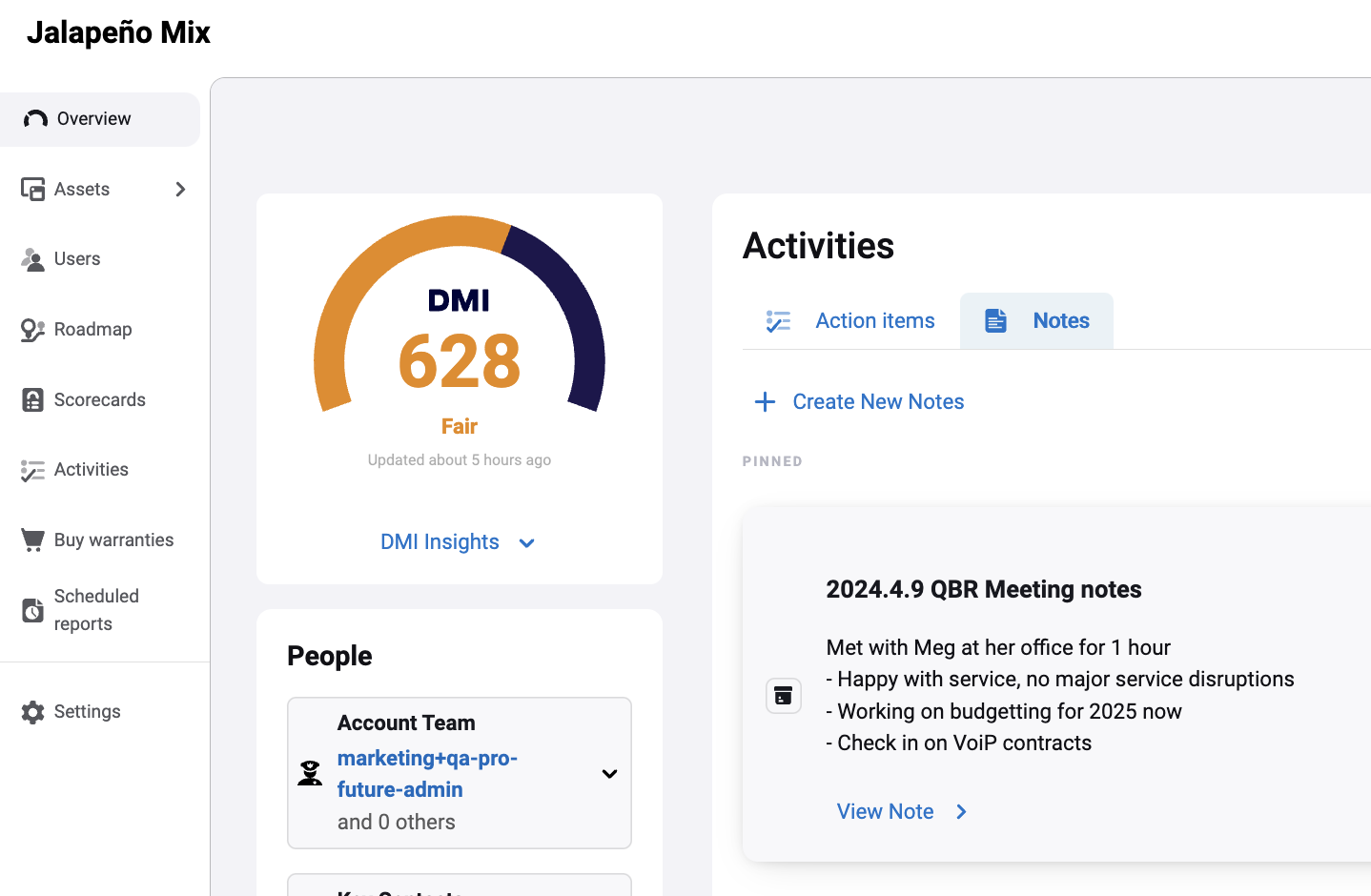Click the Scheduled reports clock icon

point(32,610)
